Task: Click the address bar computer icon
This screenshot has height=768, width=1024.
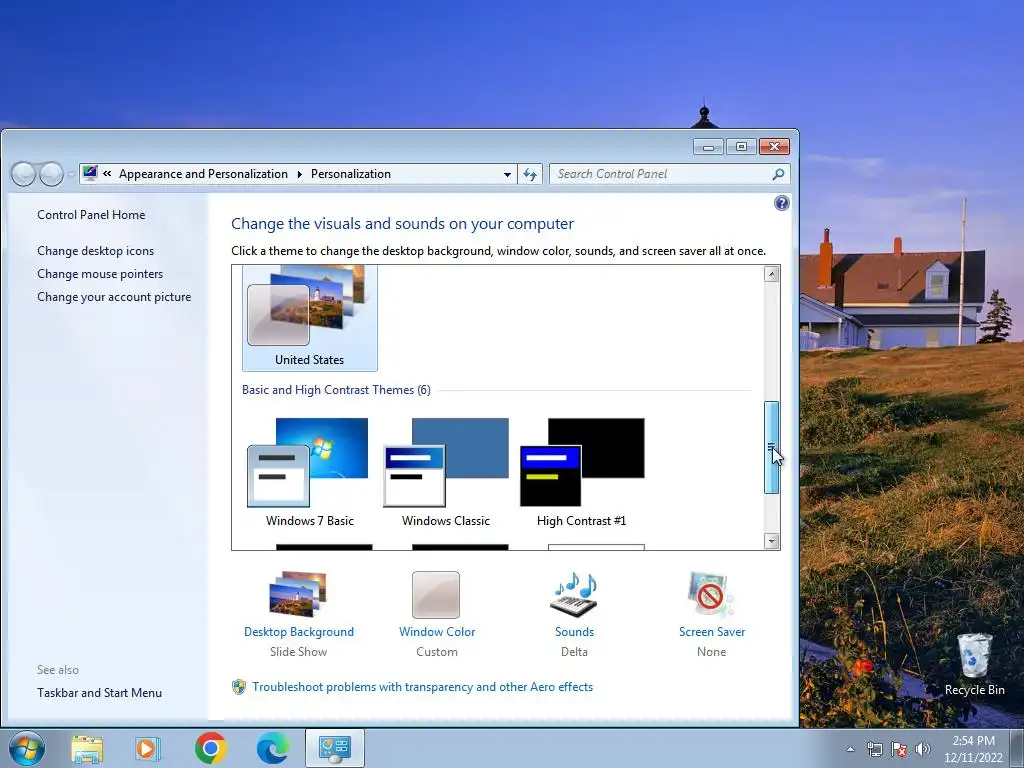Action: (x=90, y=173)
